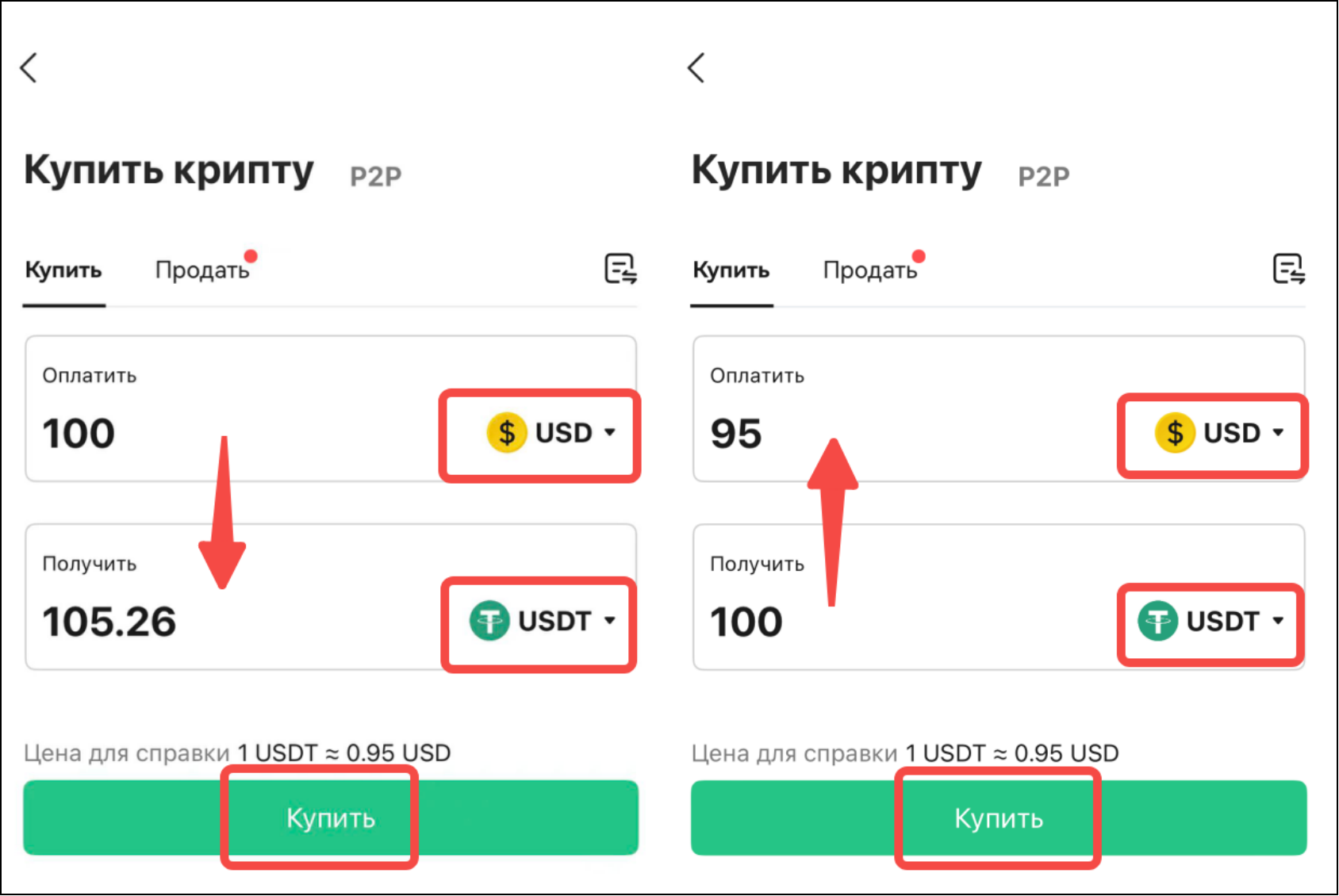Screen dimensions: 1339x896
Task: Expand USDT dropdown arrow in right panel
Action: click(1278, 620)
